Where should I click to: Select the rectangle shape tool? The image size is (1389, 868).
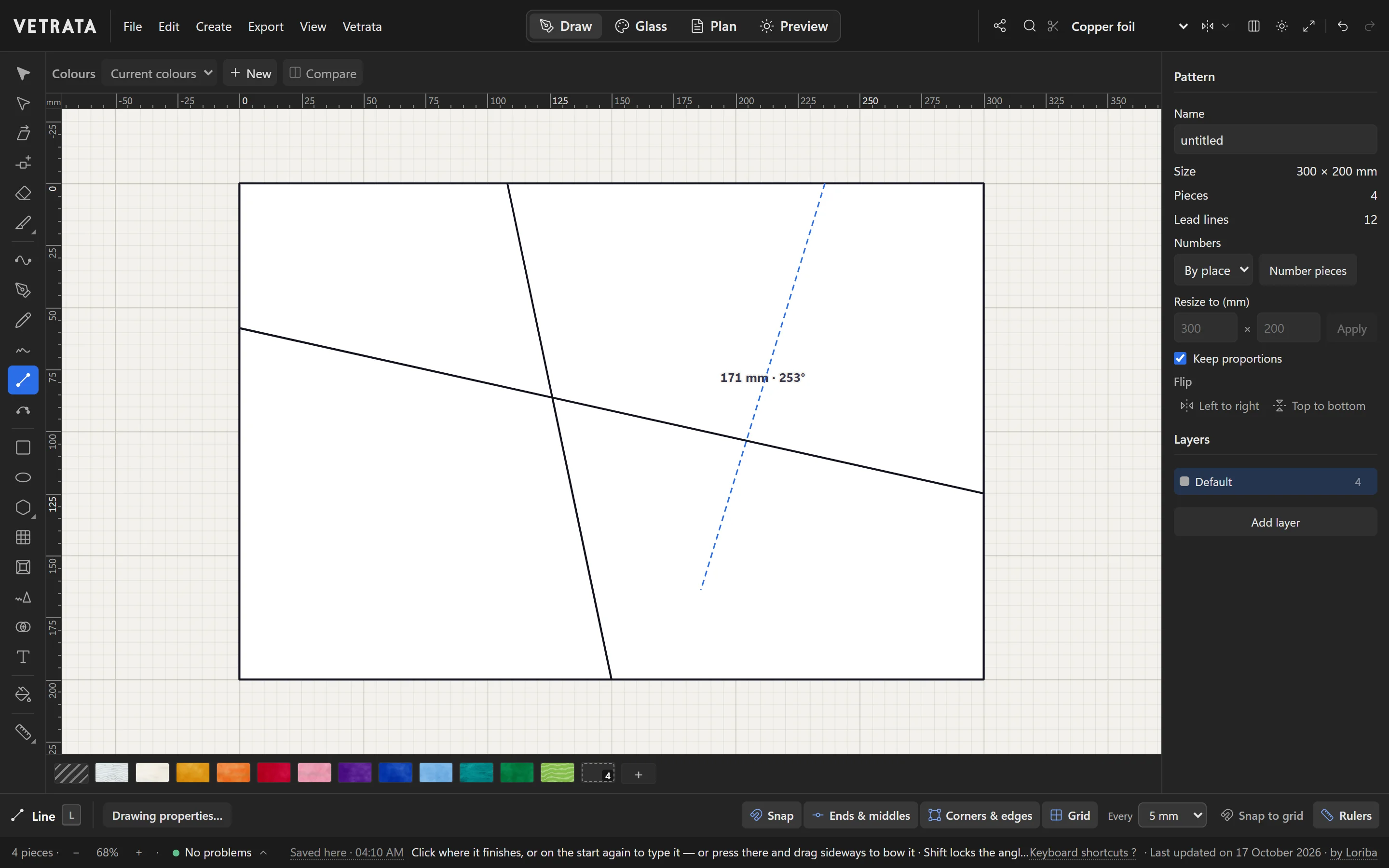[23, 448]
